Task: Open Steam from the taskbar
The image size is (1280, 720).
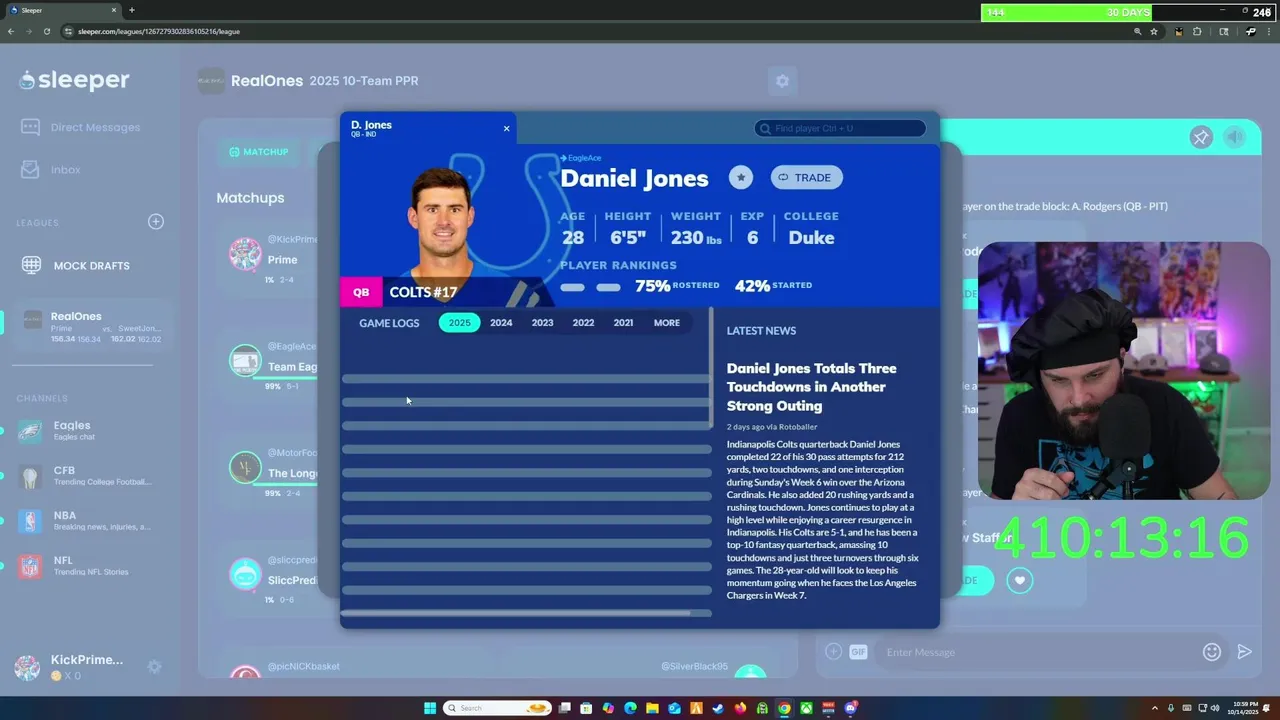Action: click(x=718, y=708)
